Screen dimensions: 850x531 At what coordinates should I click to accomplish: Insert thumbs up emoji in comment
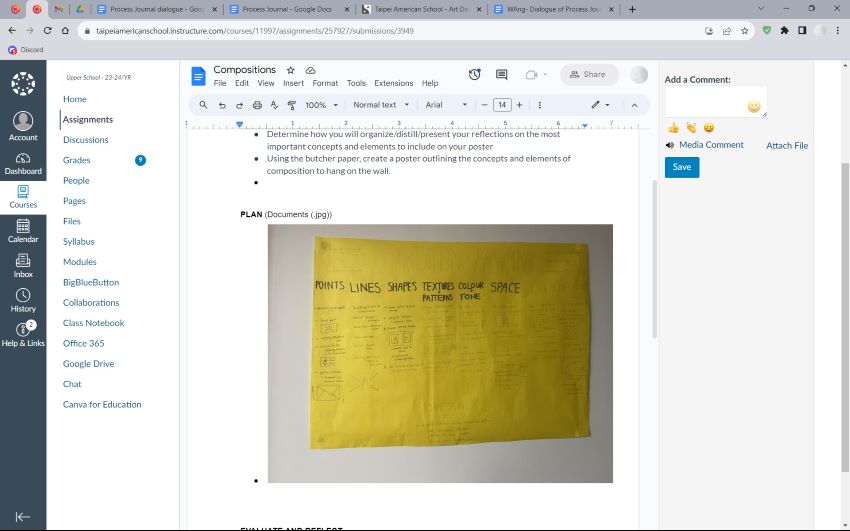click(x=673, y=127)
